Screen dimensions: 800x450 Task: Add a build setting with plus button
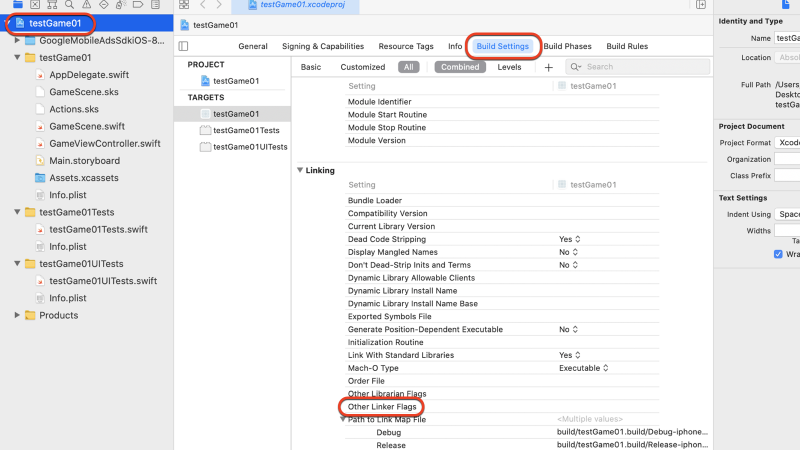coord(548,67)
